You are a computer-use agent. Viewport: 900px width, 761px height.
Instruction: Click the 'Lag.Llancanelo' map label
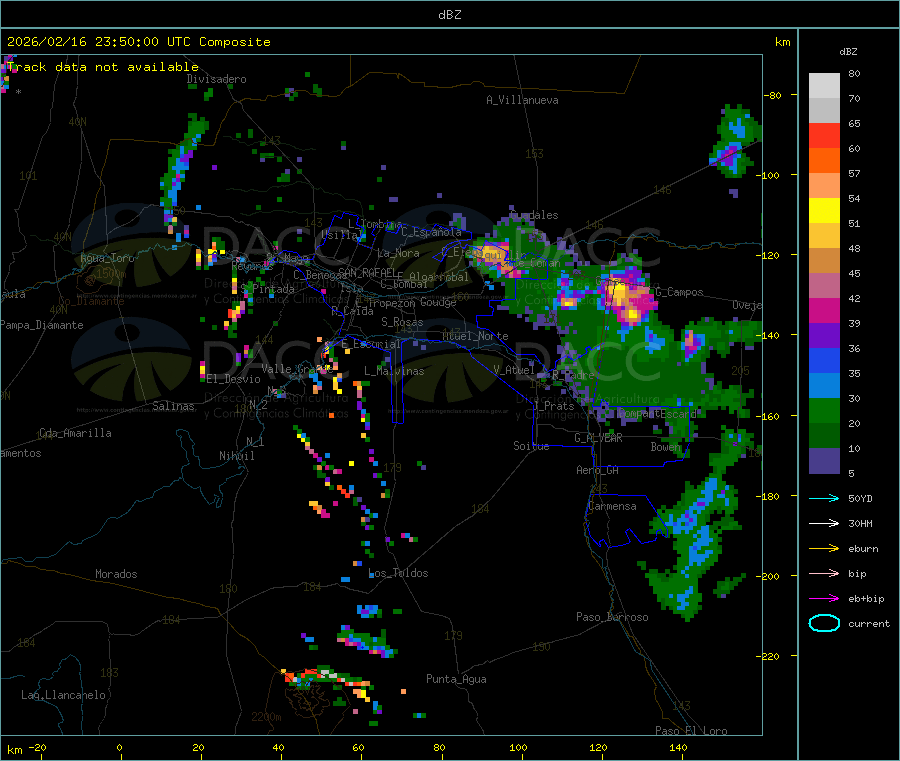[63, 695]
